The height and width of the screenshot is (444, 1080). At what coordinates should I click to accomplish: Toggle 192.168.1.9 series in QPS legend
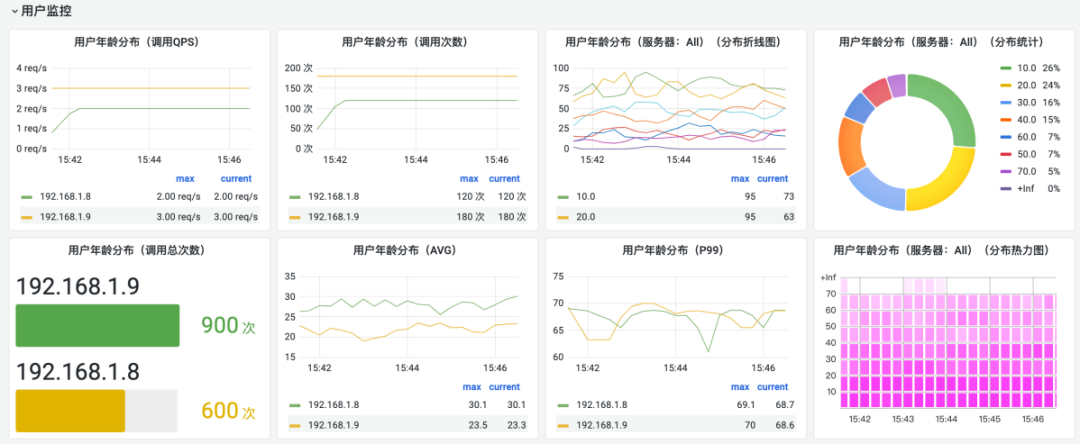[x=65, y=216]
